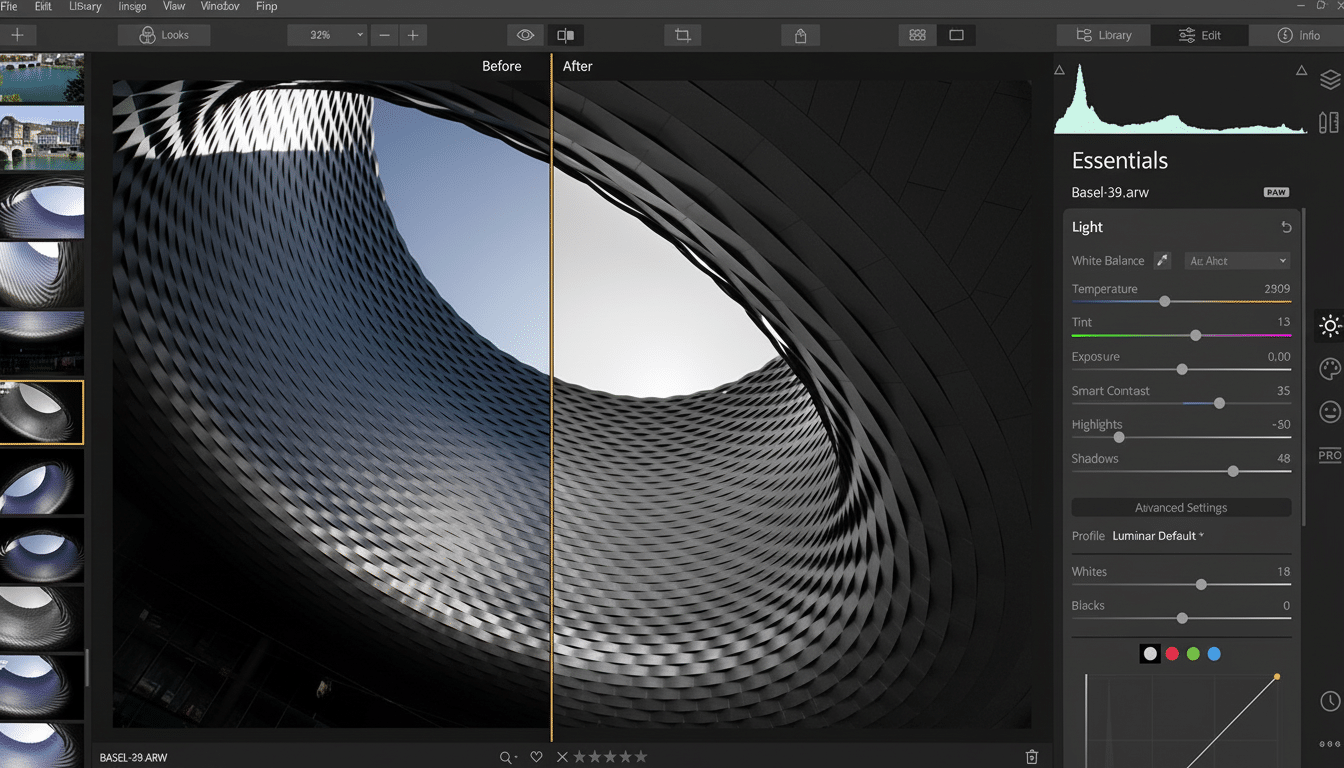Screen dimensions: 1344x768
Task: Toggle the Before/After compare view
Action: (565, 34)
